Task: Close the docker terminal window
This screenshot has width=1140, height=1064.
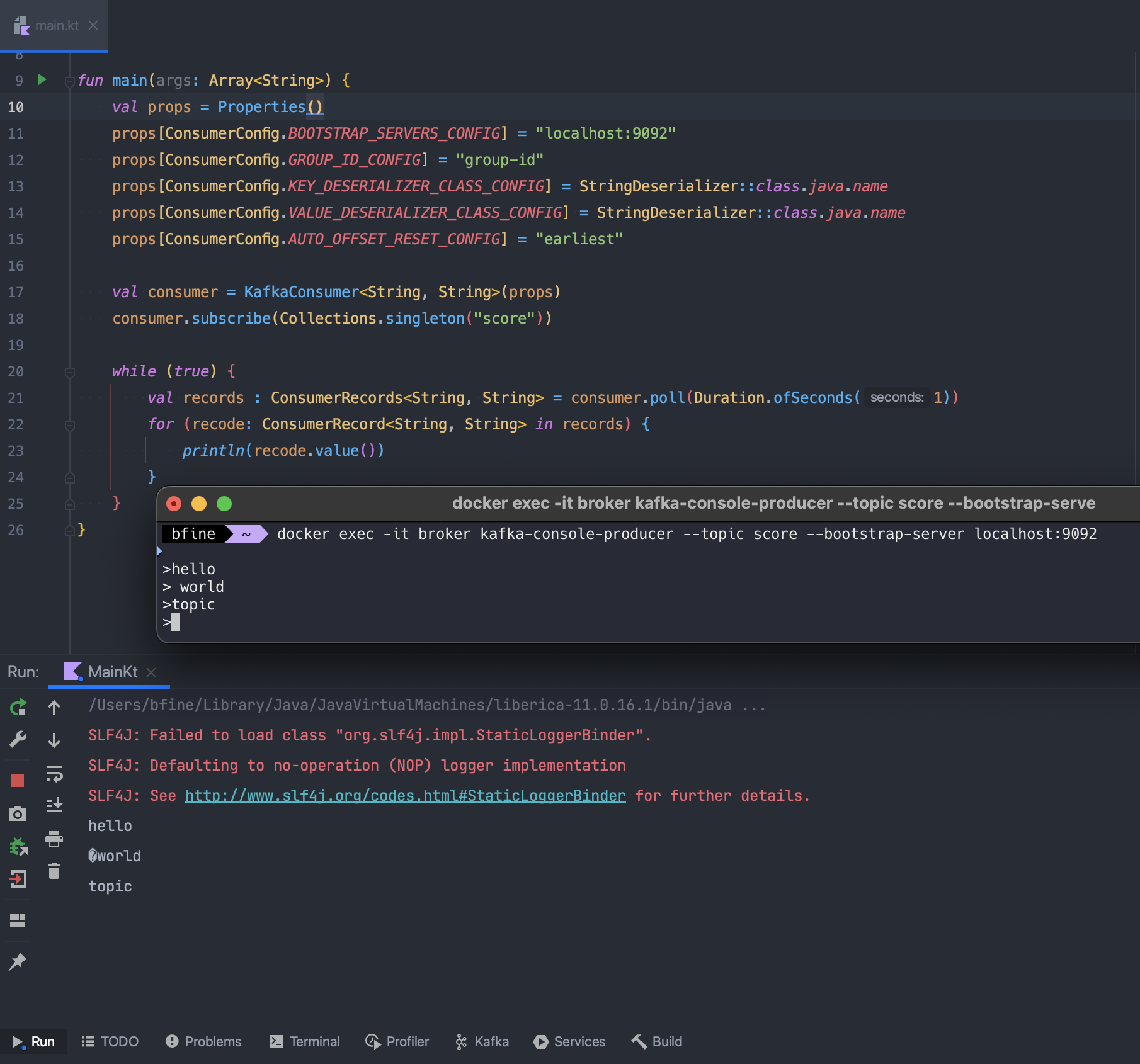Action: (x=174, y=504)
